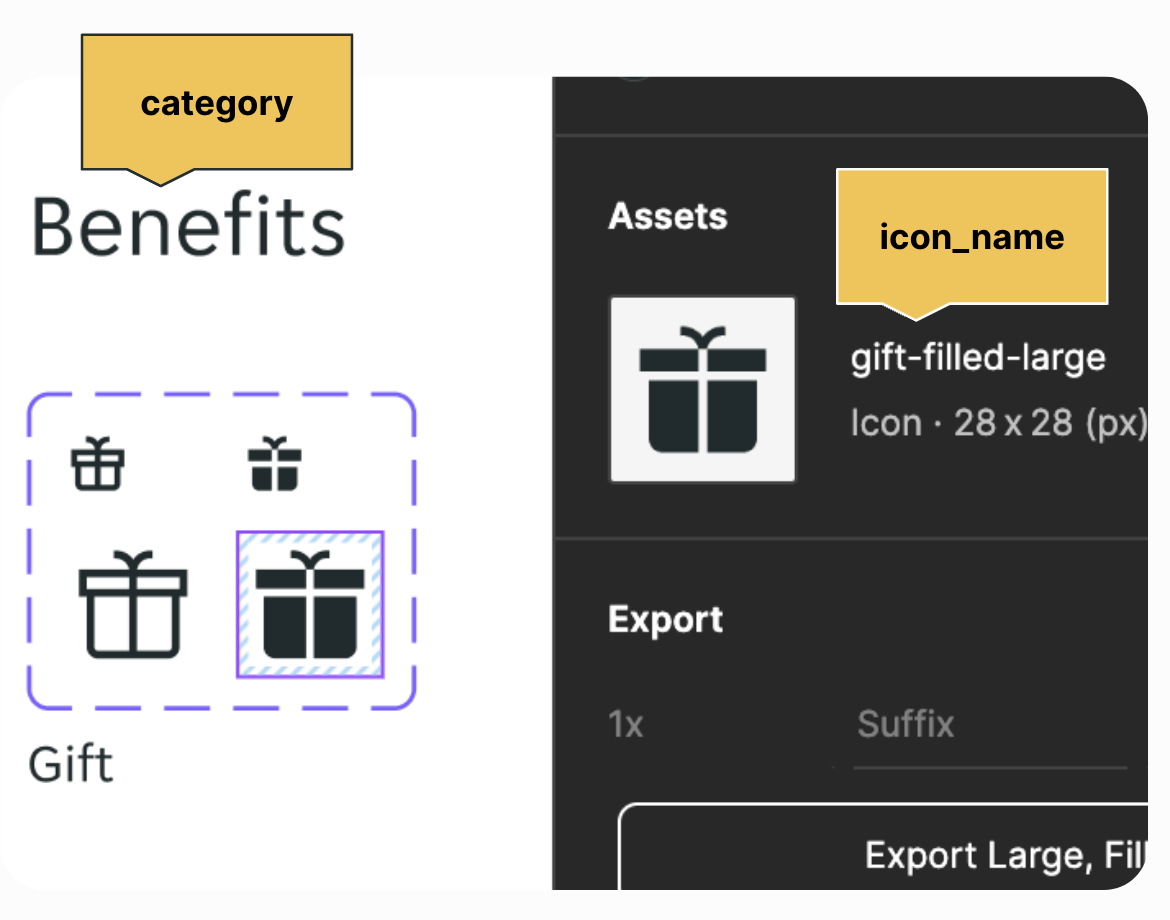Screen dimensions: 1170x920
Task: Click the divider line above Export section
Action: [850, 539]
